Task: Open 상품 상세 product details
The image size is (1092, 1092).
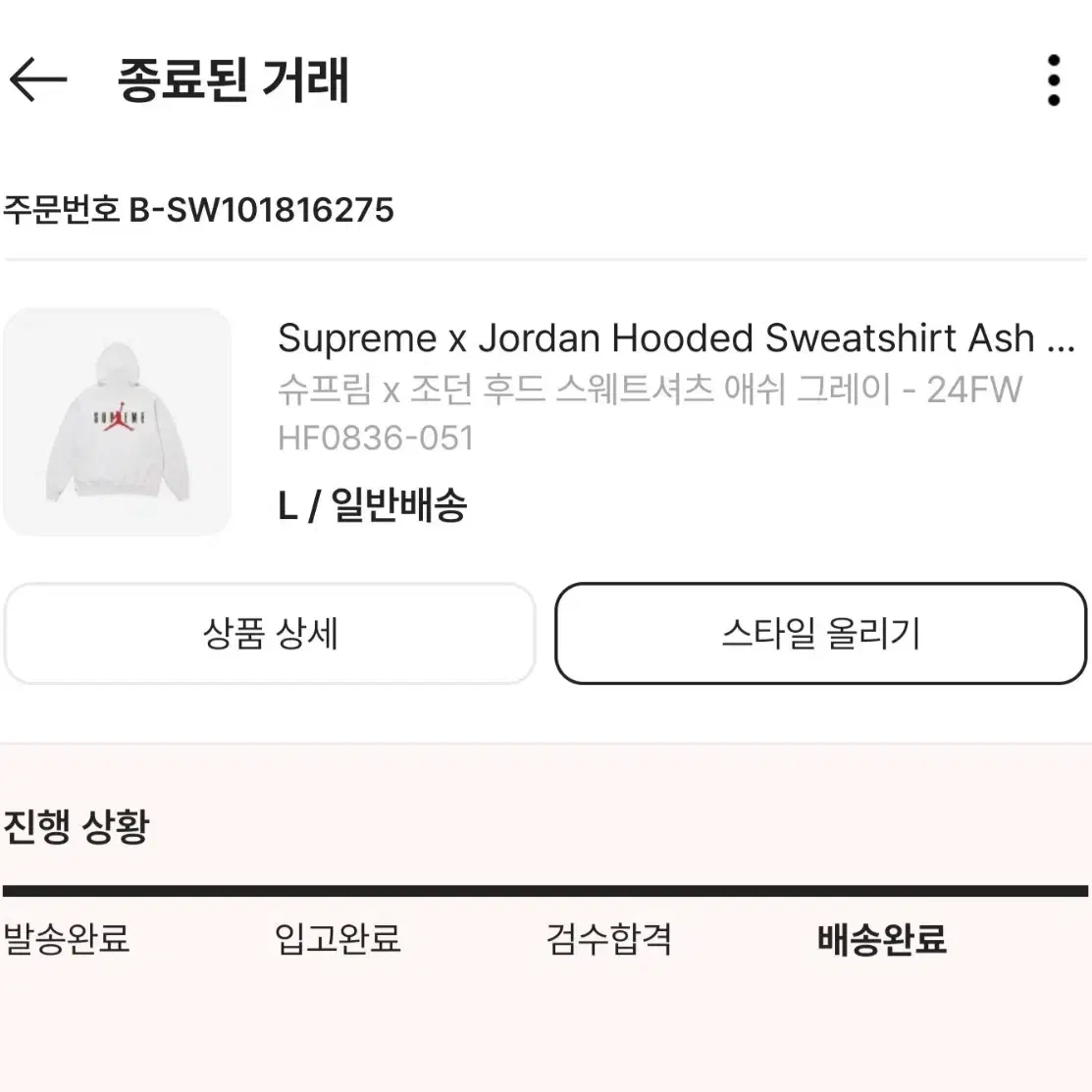Action: pos(270,634)
